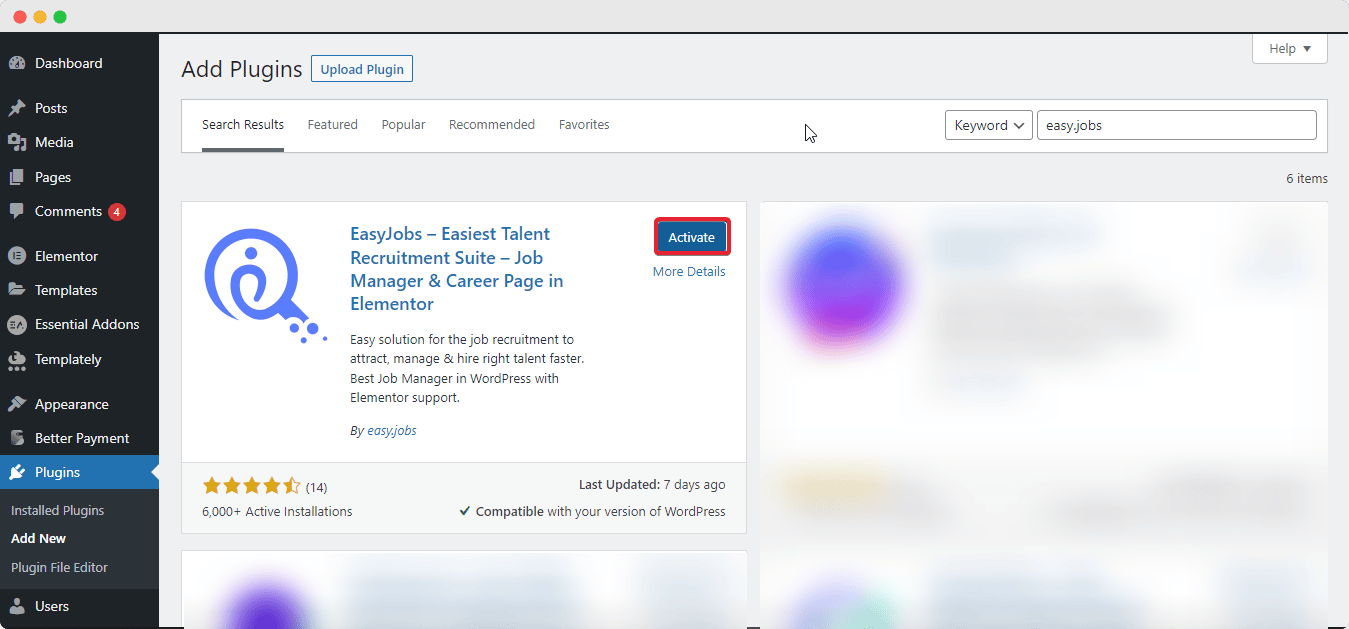The height and width of the screenshot is (629, 1349).
Task: Click the Better Payment icon
Action: click(17, 438)
